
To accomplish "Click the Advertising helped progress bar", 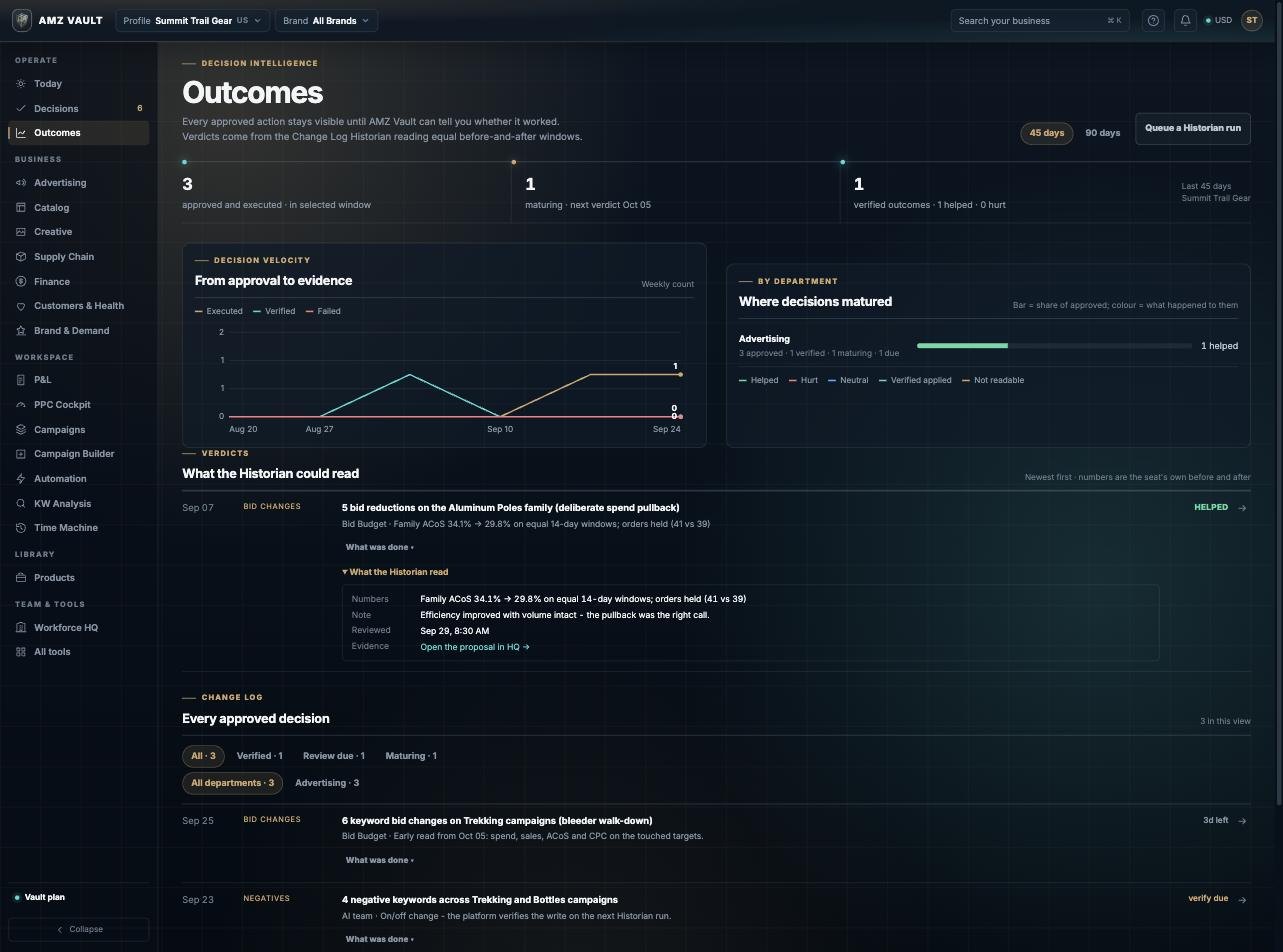I will click(x=1054, y=346).
